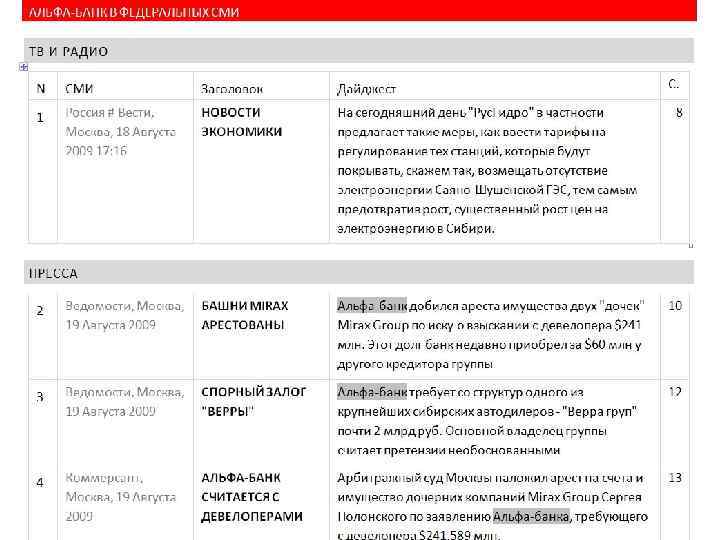Click highlighted 'Альфа-банка' in row 4 digest
The width and height of the screenshot is (720, 540).
[531, 517]
